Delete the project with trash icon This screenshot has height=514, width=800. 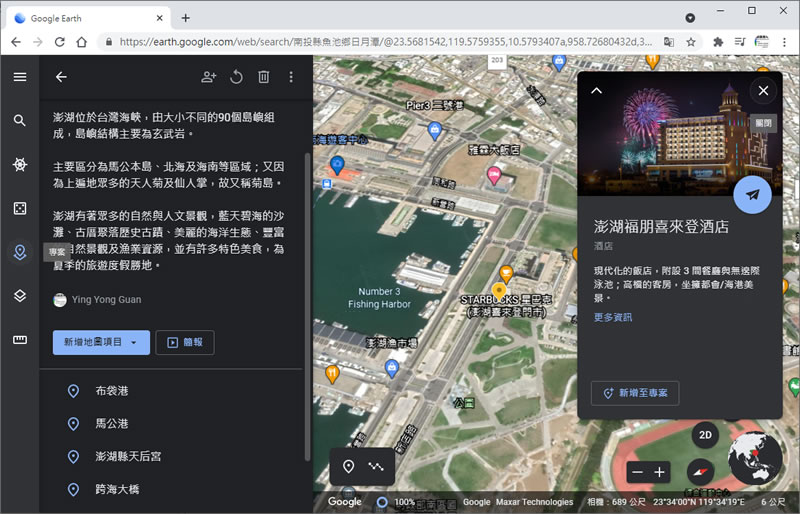pos(263,77)
